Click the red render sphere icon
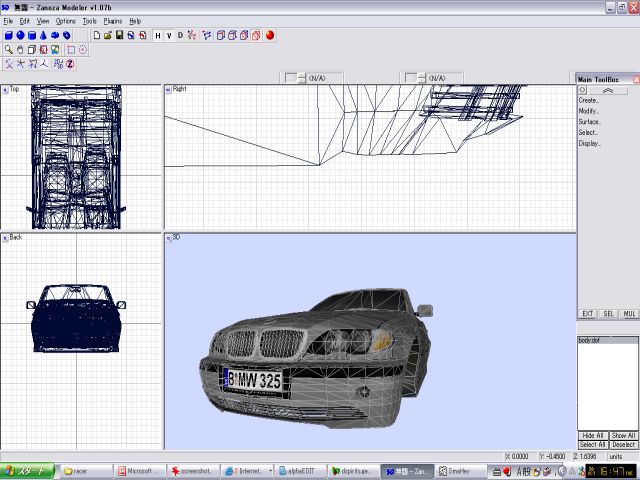The height and width of the screenshot is (480, 640). click(270, 35)
